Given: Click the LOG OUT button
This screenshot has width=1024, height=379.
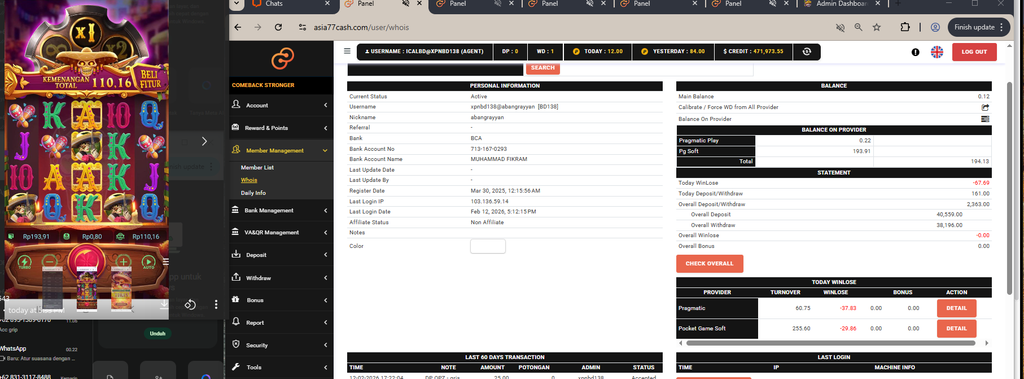Looking at the screenshot, I should (974, 52).
